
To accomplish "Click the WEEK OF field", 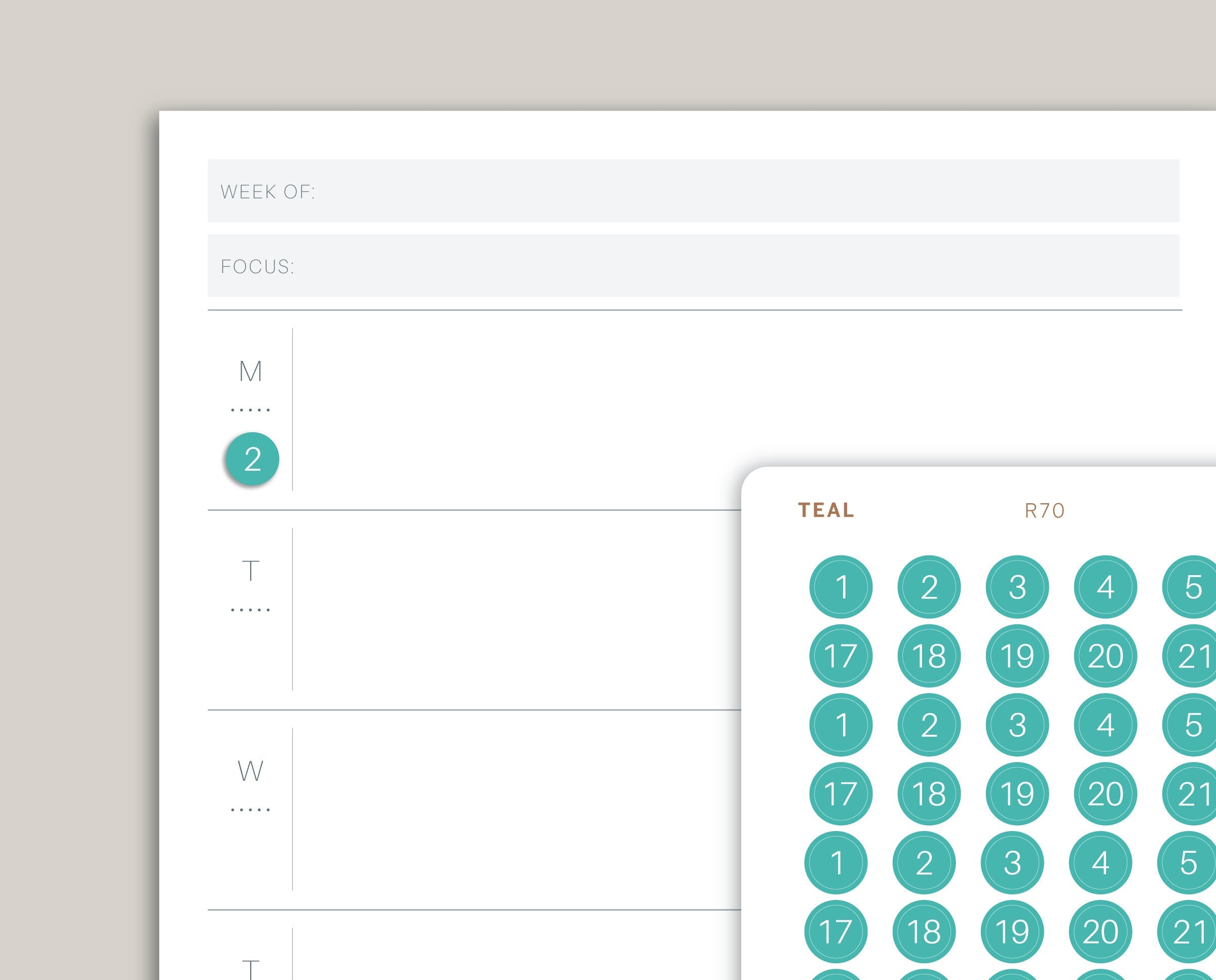I will click(693, 191).
